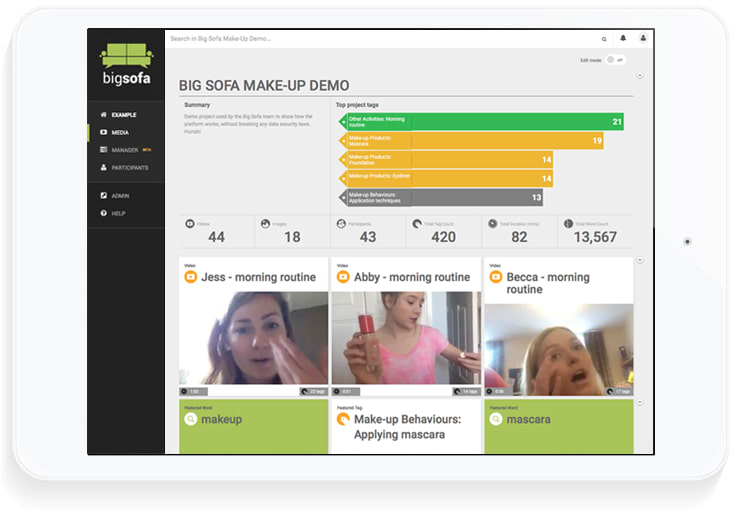The height and width of the screenshot is (512, 743).
Task: Select the Make-up Products Eyeliner tag bar
Action: click(445, 179)
